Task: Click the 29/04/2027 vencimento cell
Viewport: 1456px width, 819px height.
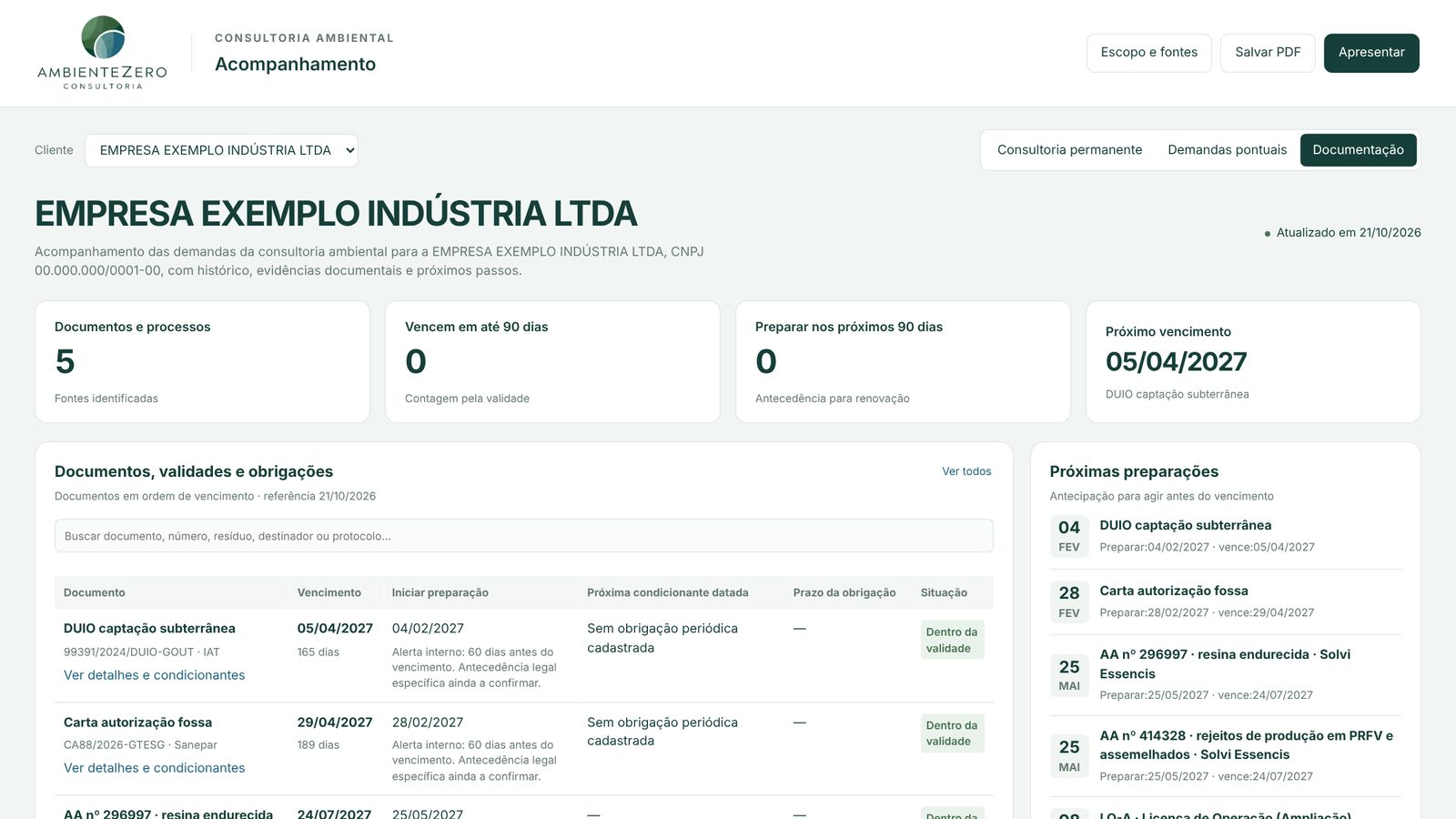Action: click(x=335, y=723)
